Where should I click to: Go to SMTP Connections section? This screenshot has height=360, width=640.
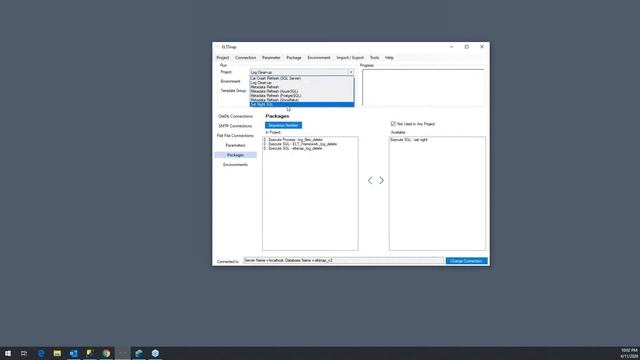pyautogui.click(x=236, y=126)
